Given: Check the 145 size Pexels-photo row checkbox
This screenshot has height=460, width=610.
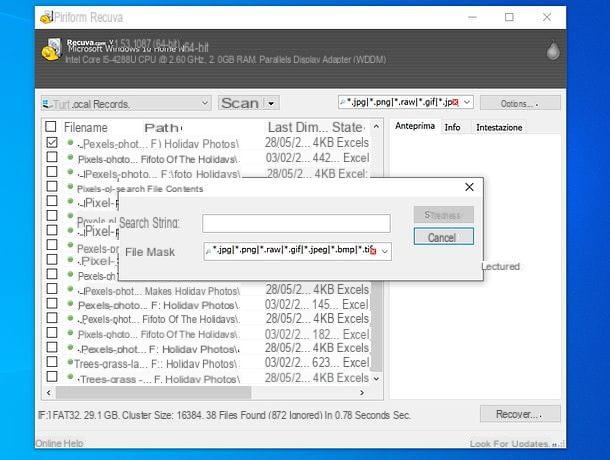Looking at the screenshot, I should tap(52, 303).
